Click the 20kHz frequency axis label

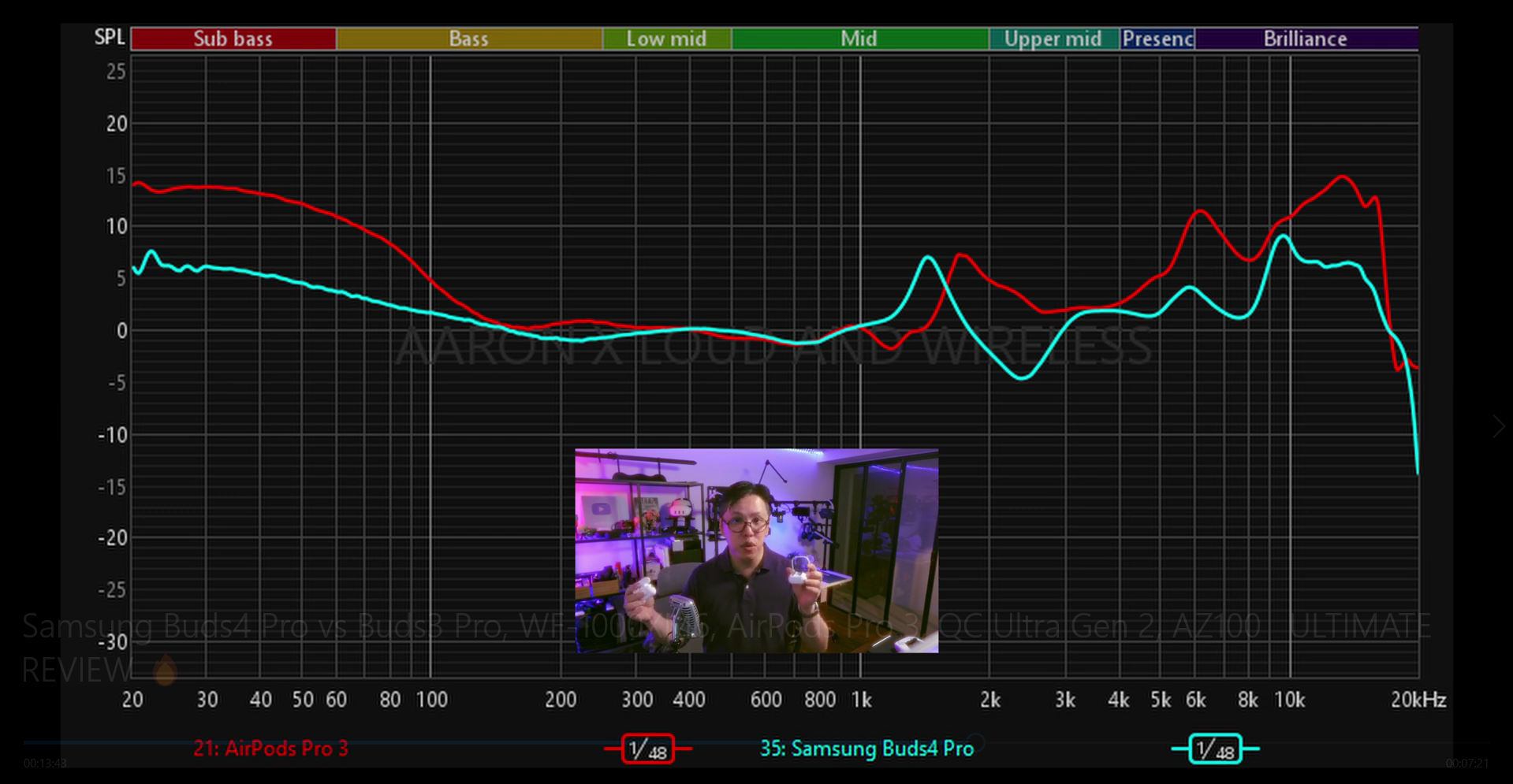click(1418, 700)
